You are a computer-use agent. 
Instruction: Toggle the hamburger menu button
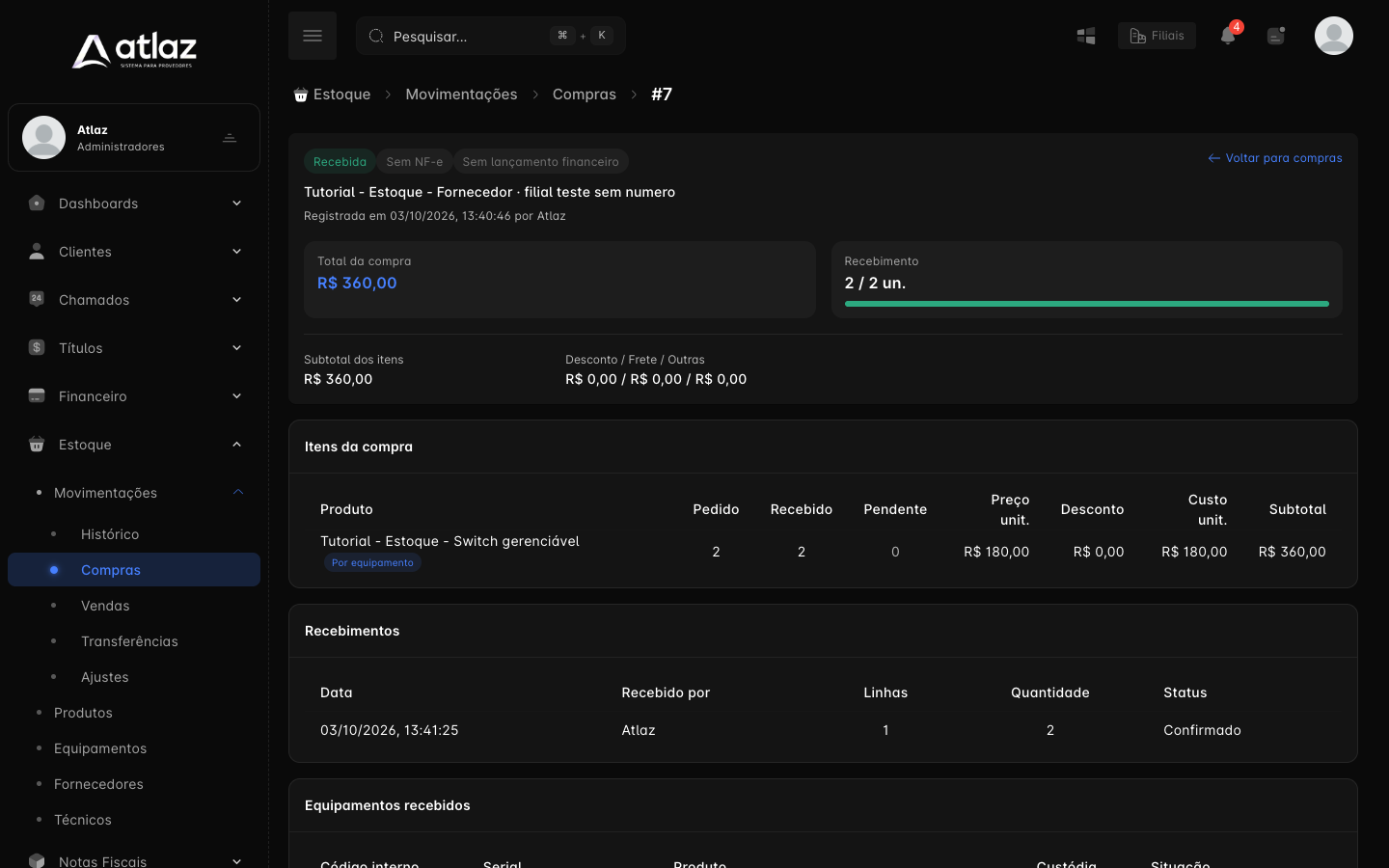313,36
